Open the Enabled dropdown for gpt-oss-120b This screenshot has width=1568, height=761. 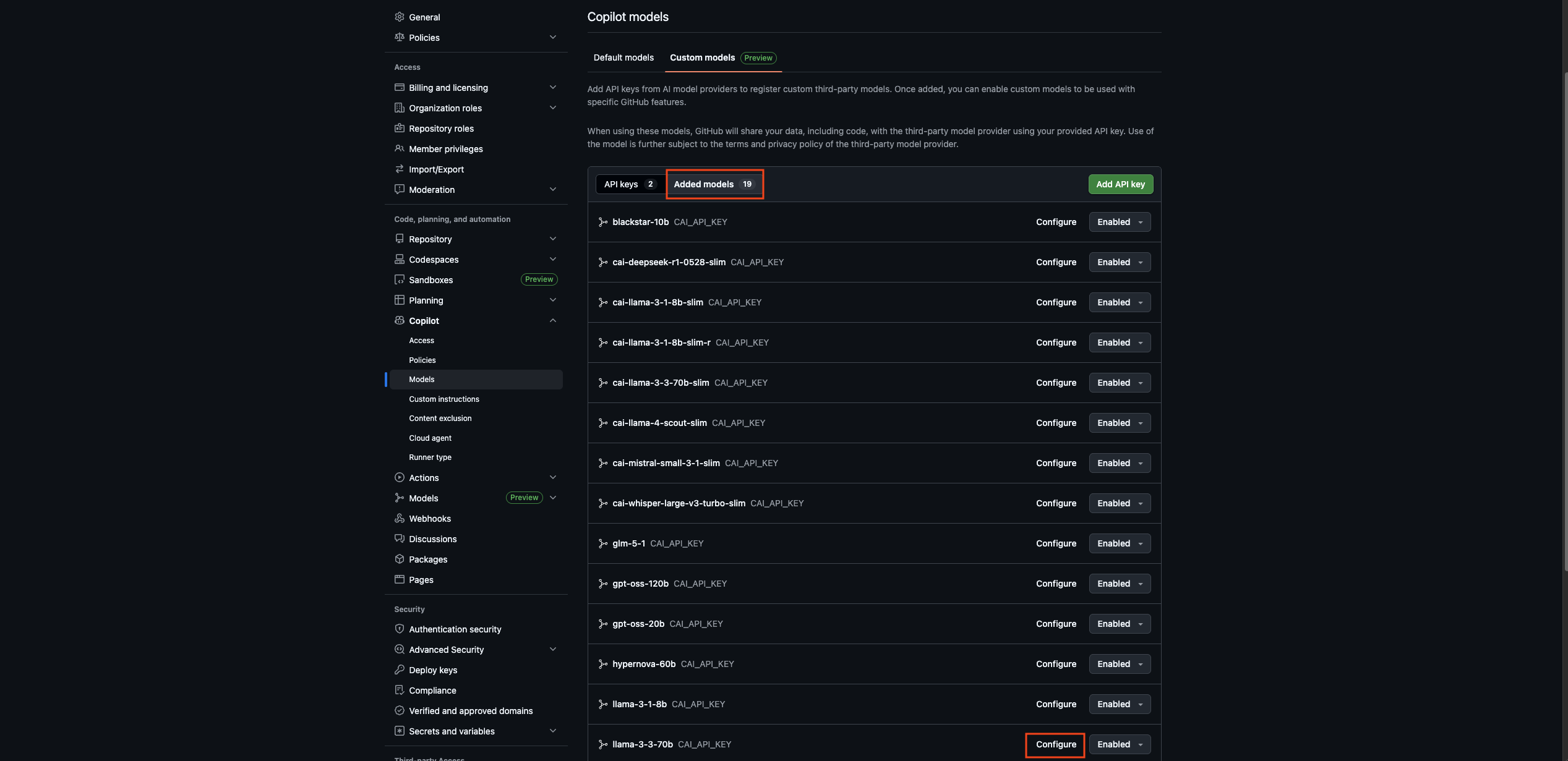(x=1120, y=584)
